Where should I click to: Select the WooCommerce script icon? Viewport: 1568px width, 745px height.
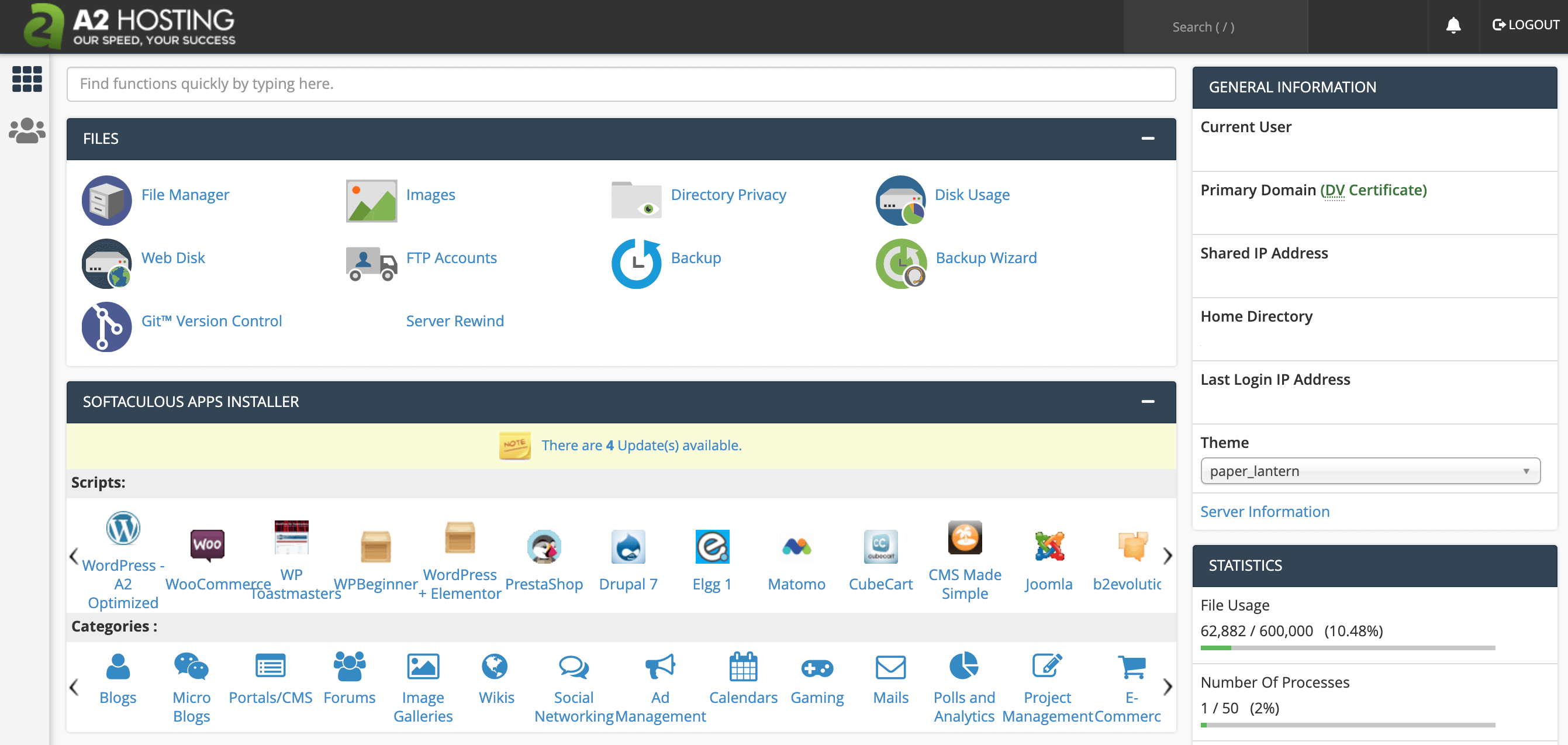207,544
